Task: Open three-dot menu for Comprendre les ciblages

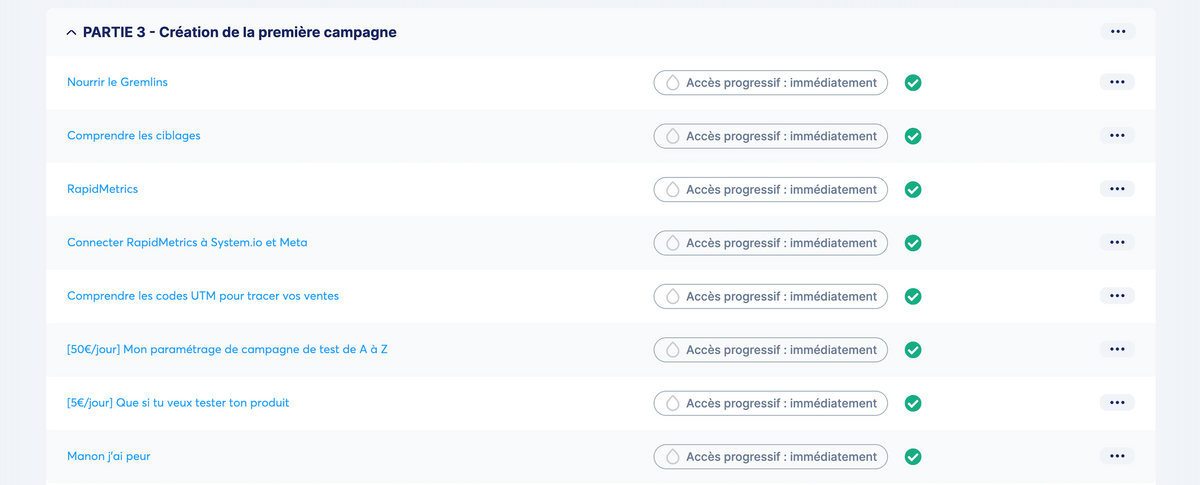Action: pos(1117,135)
